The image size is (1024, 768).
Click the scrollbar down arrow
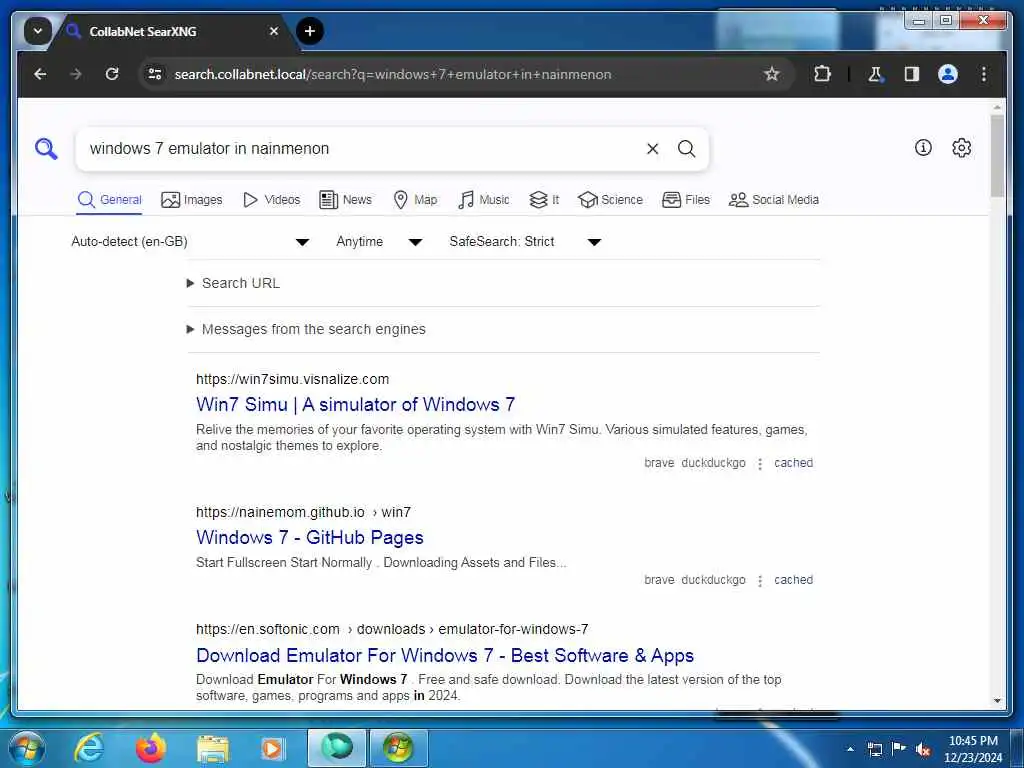coord(997,701)
